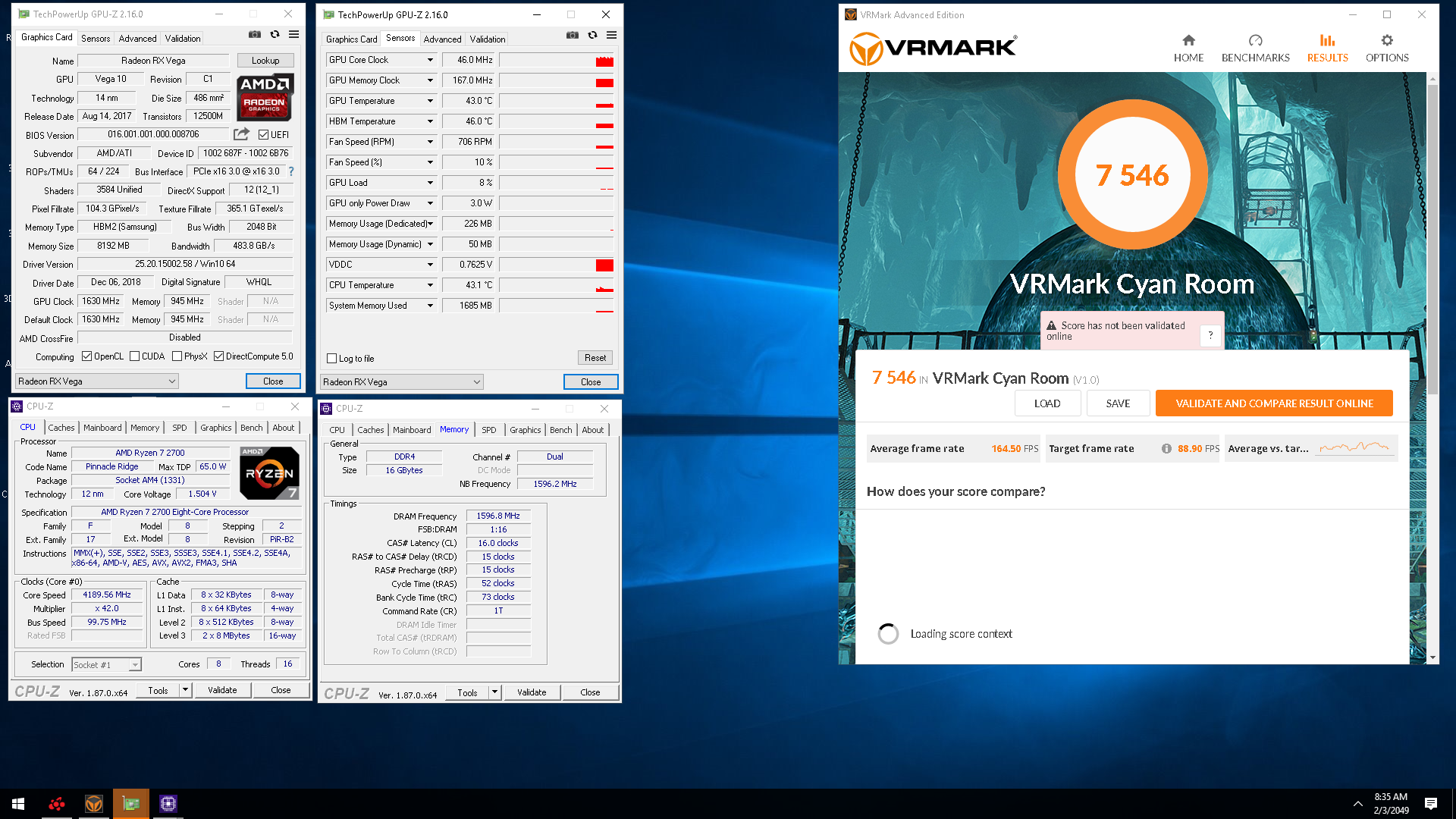Open CPU Temperature sensor dropdown
The width and height of the screenshot is (1456, 819).
tap(430, 285)
